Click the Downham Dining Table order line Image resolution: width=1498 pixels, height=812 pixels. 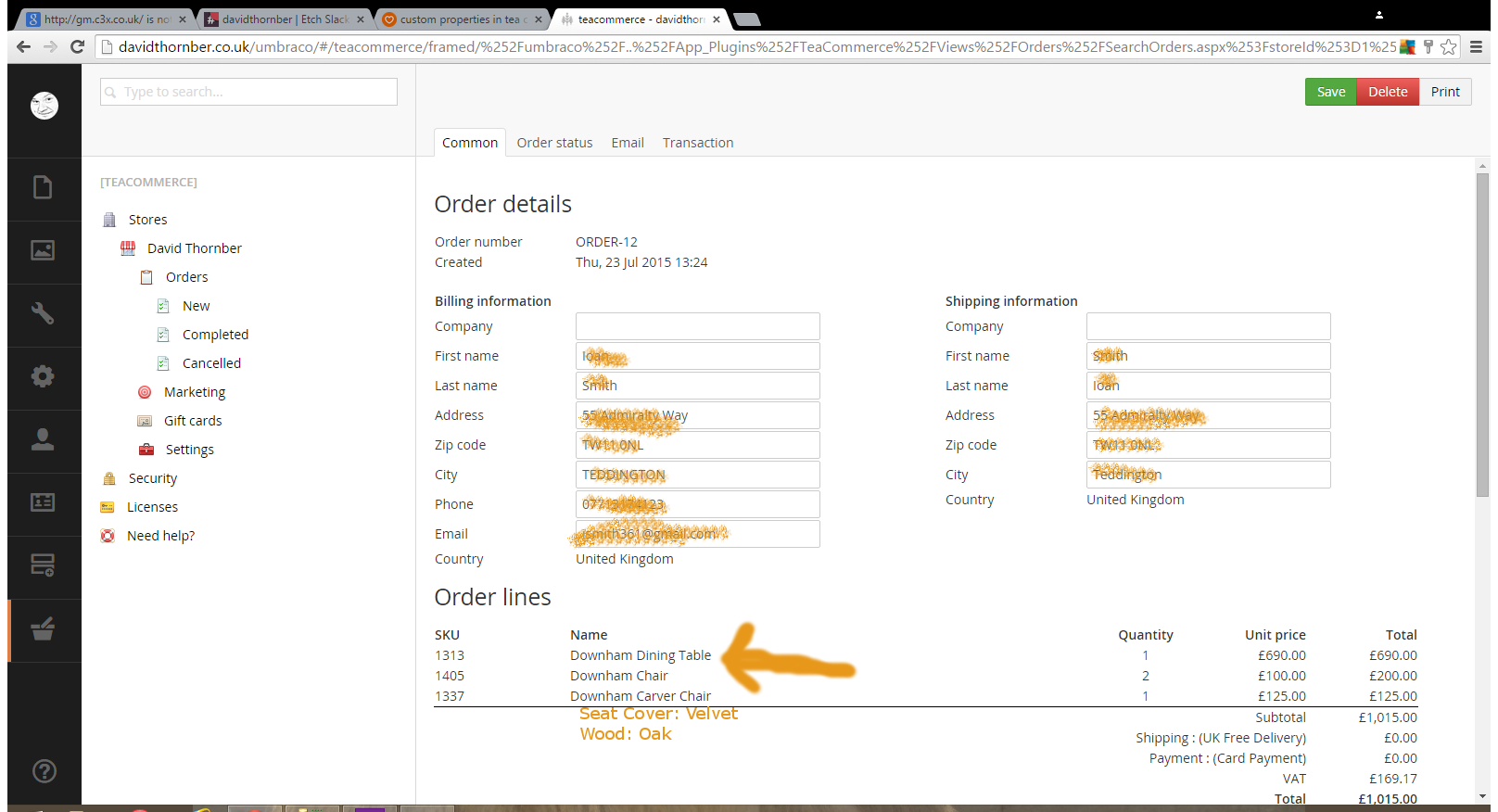[x=641, y=655]
